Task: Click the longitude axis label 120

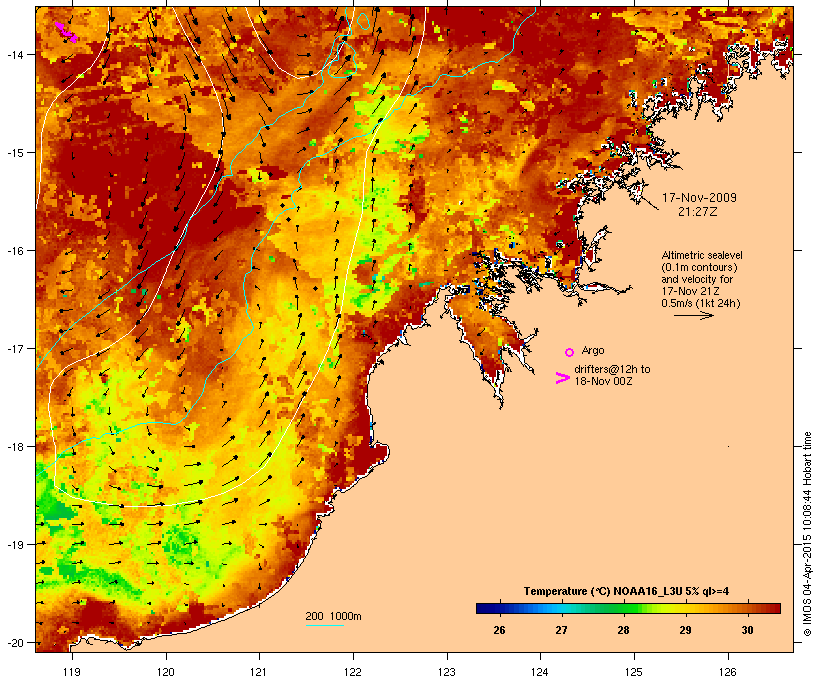Action: click(x=166, y=672)
